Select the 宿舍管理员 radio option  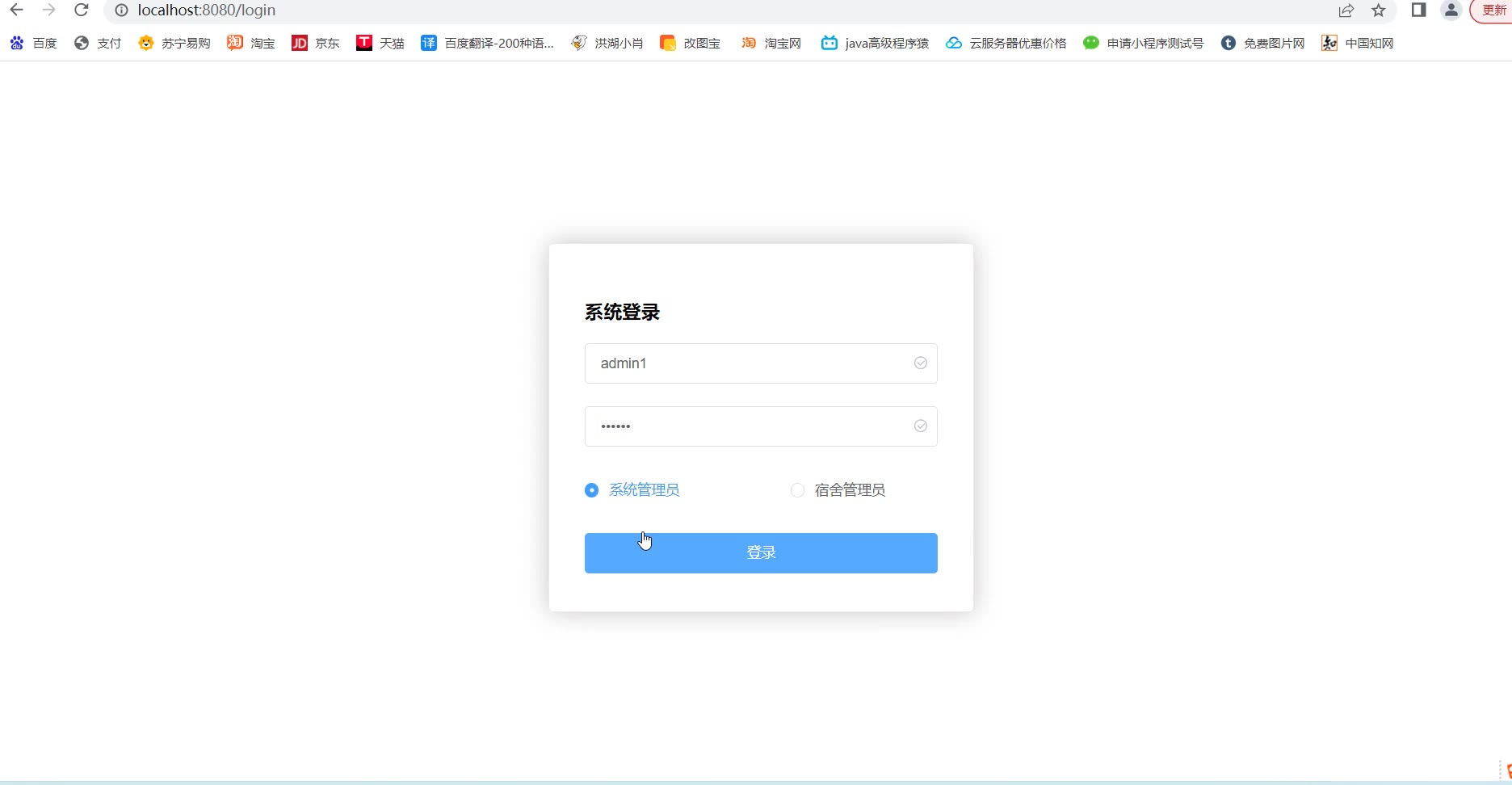tap(838, 490)
